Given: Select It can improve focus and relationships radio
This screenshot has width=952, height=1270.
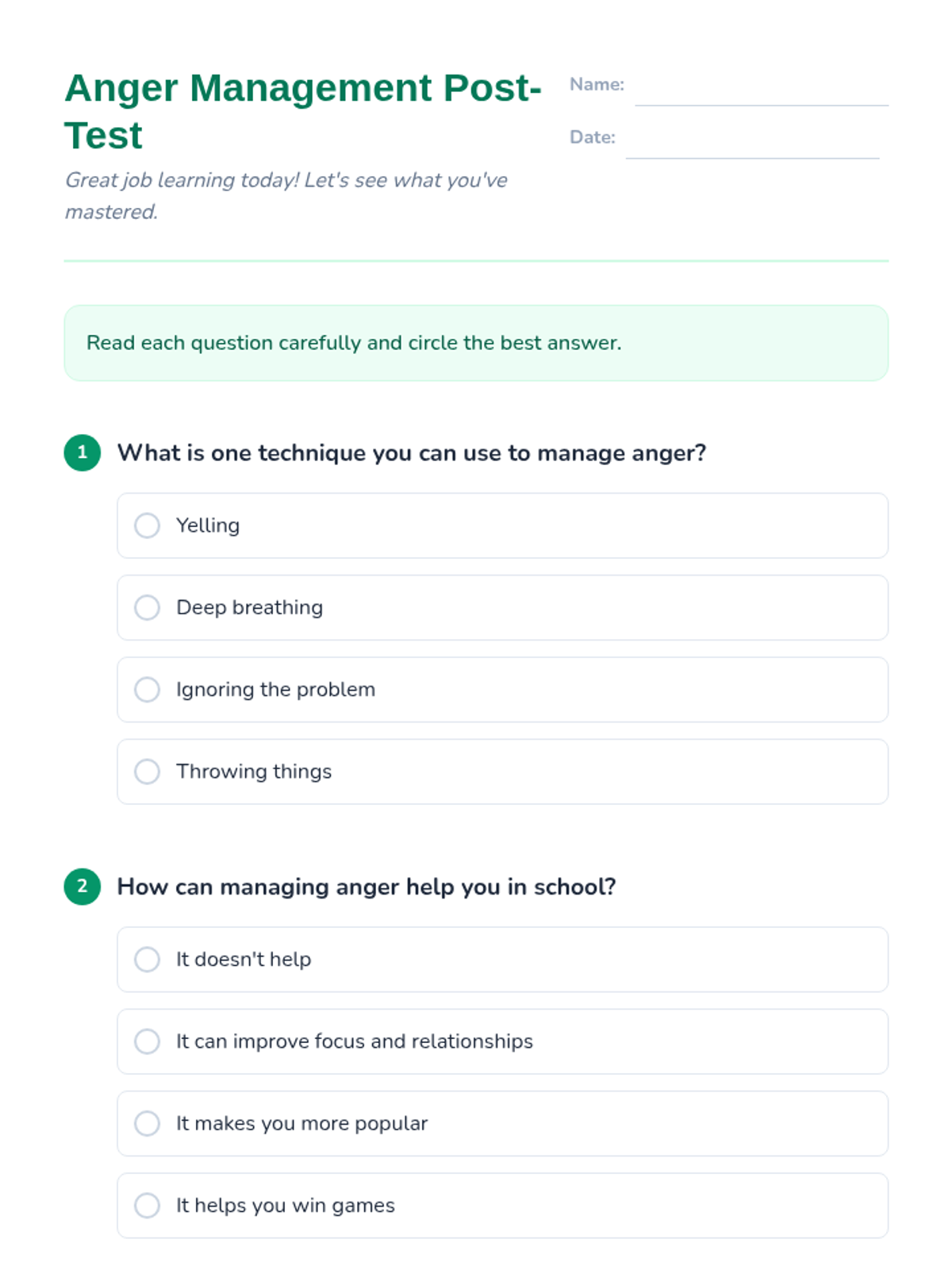Looking at the screenshot, I should [147, 1041].
